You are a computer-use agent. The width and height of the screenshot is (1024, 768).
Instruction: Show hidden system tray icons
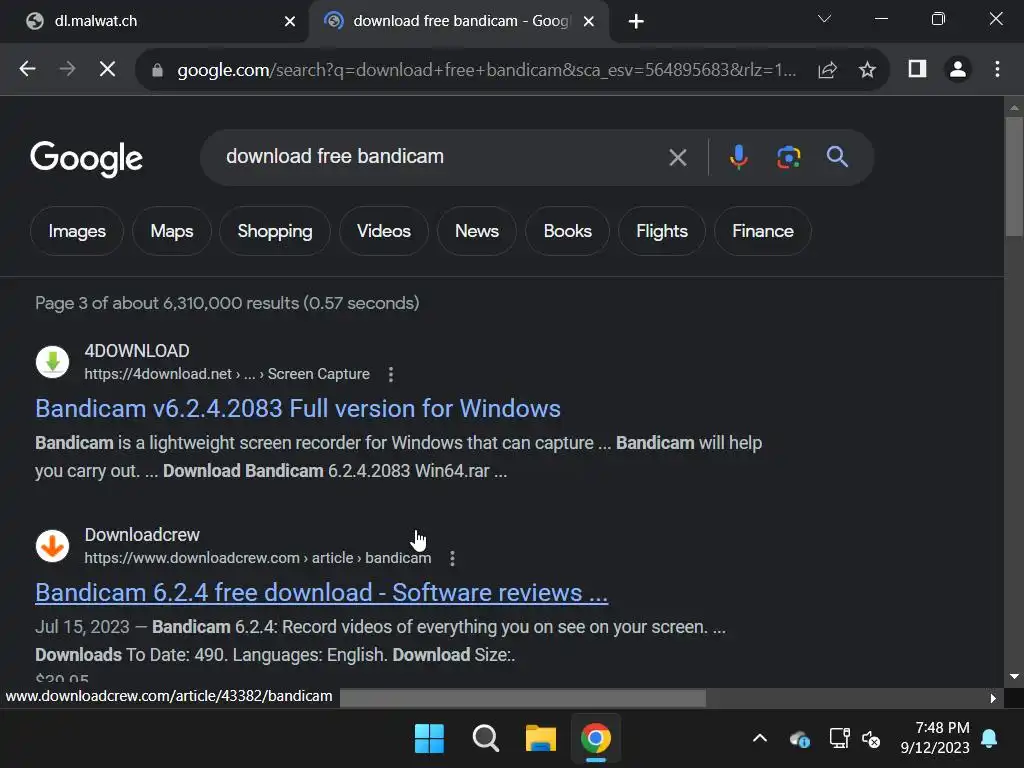pos(760,739)
